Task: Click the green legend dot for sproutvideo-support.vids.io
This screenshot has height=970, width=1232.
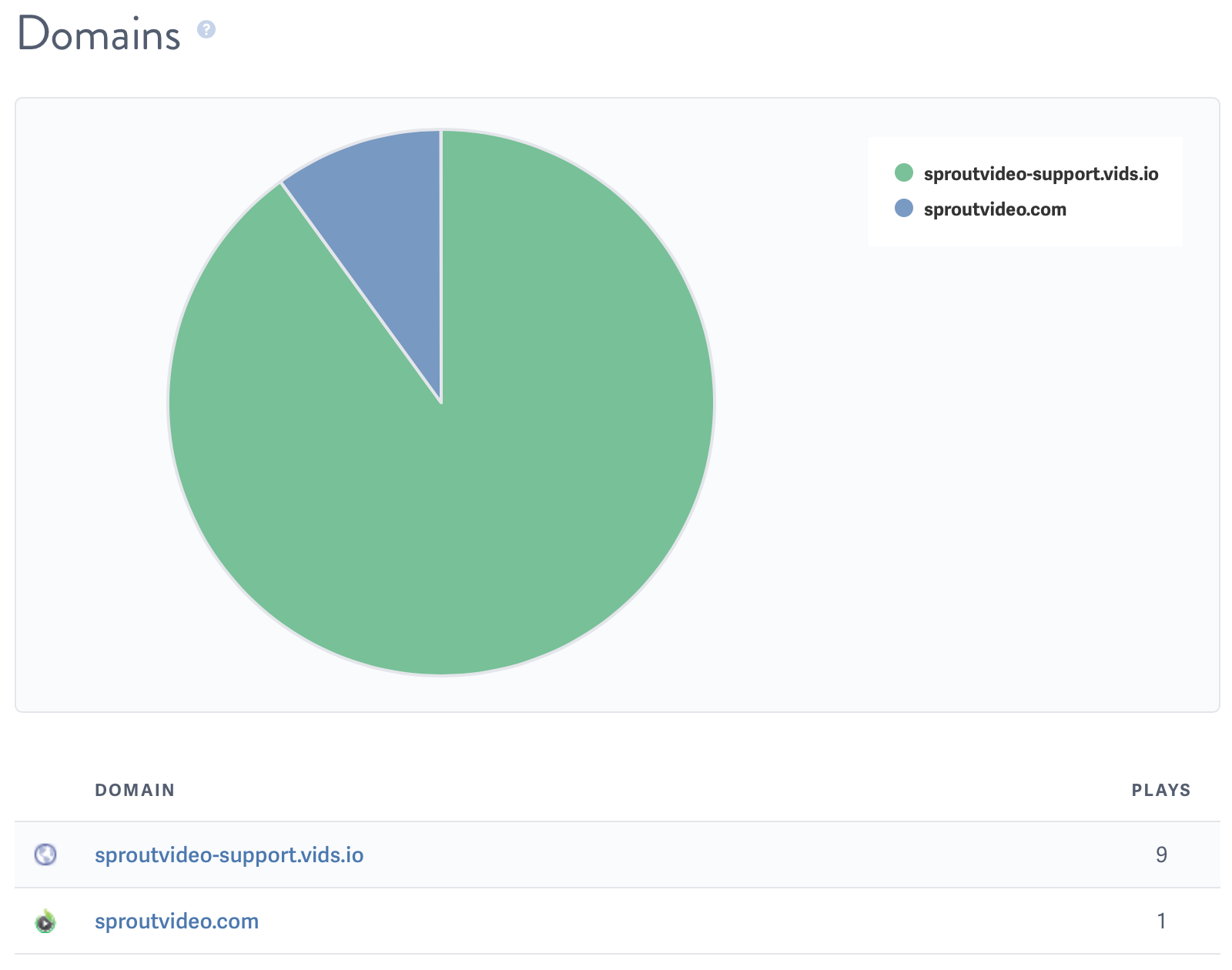Action: pyautogui.click(x=904, y=173)
